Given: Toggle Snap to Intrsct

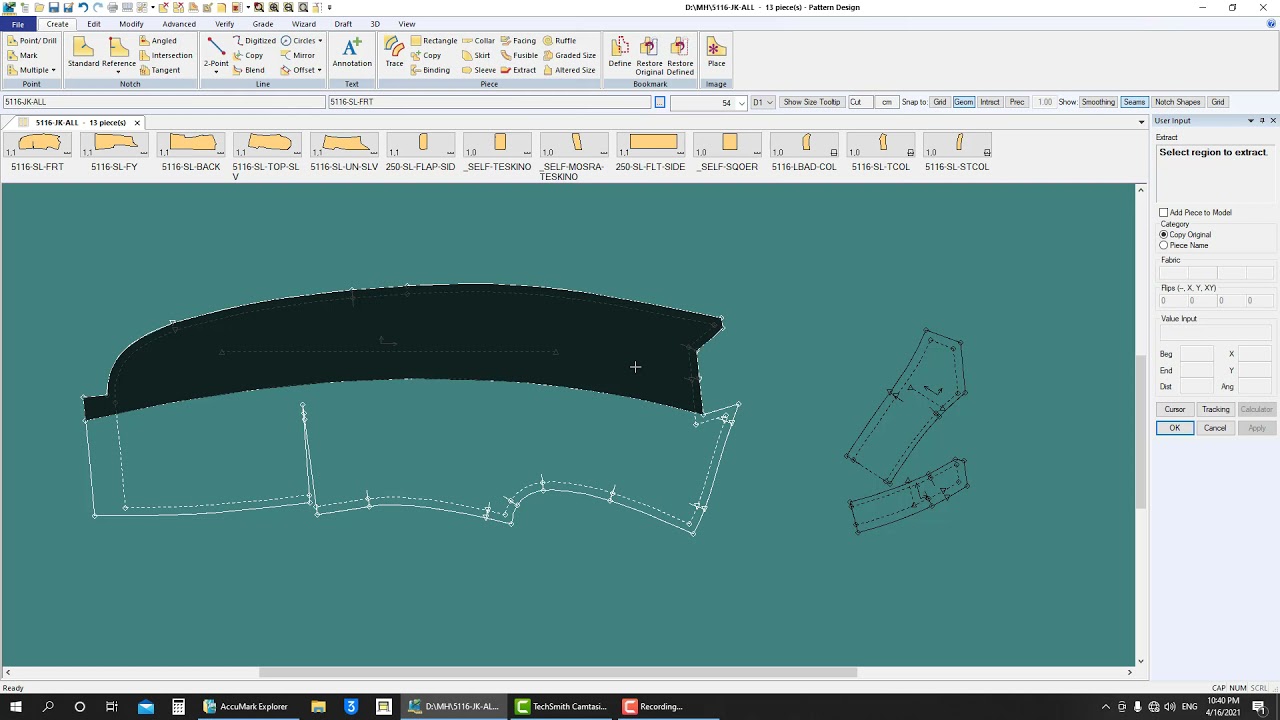Looking at the screenshot, I should [x=990, y=102].
